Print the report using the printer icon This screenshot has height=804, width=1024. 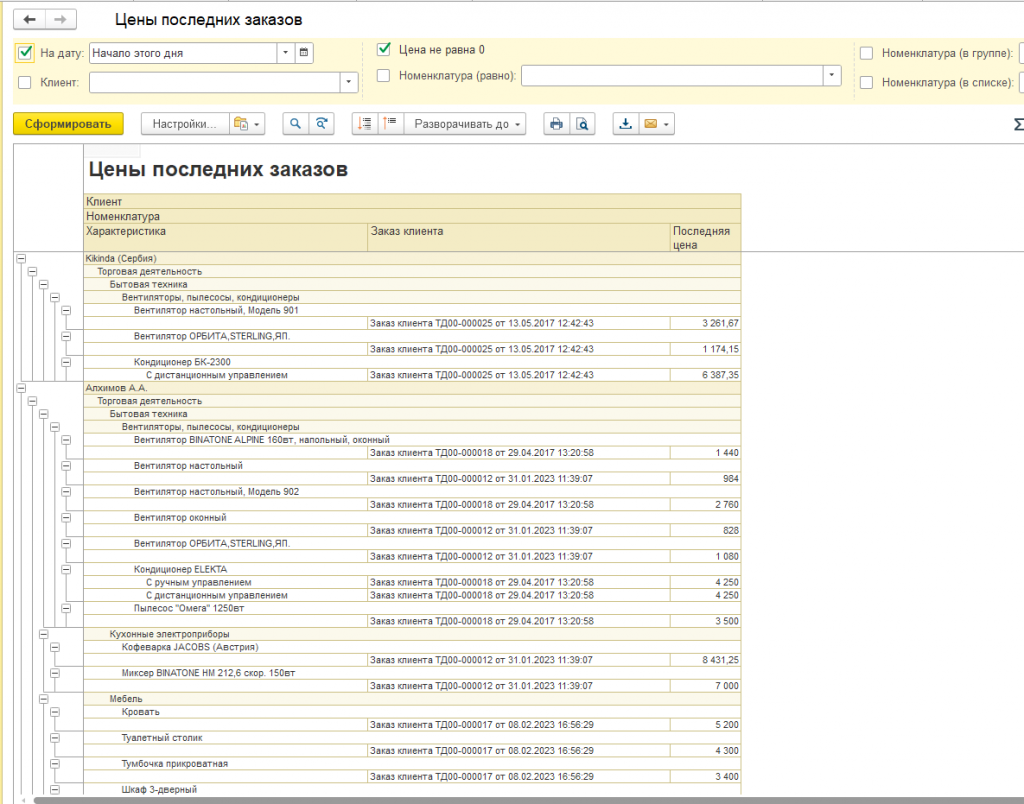[x=556, y=124]
